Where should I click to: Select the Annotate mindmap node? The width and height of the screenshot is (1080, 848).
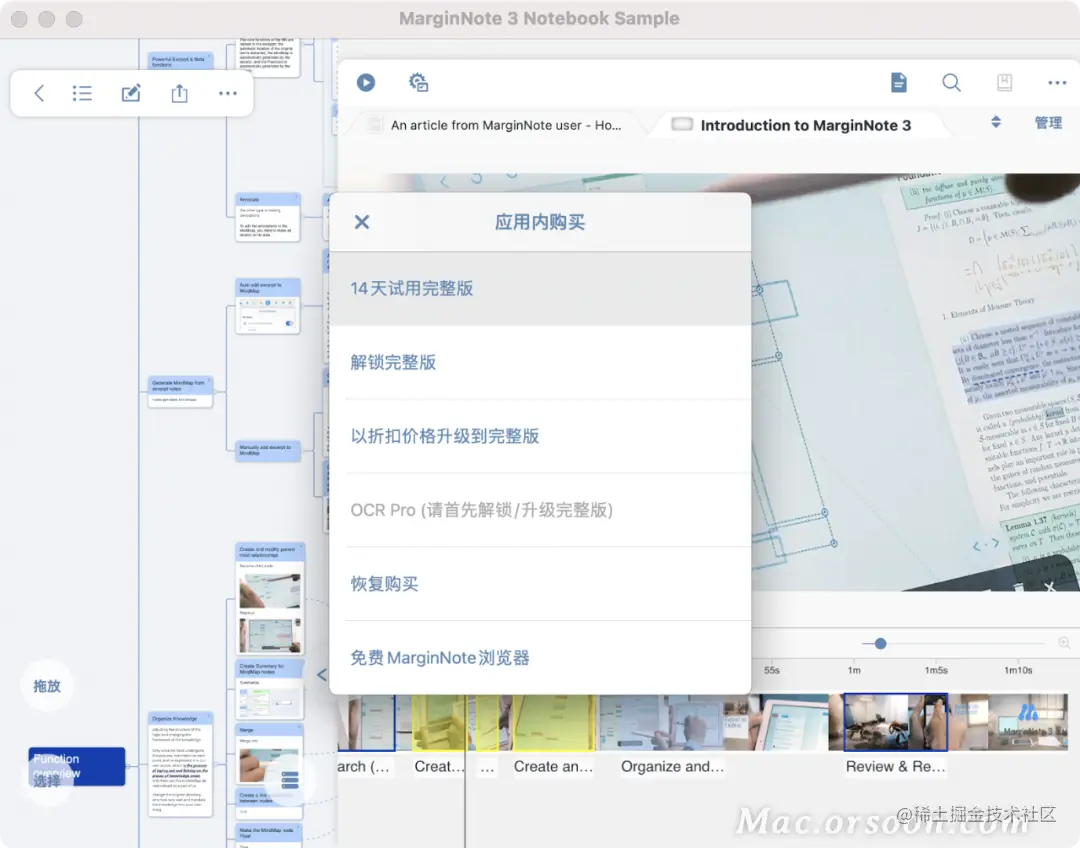[268, 217]
